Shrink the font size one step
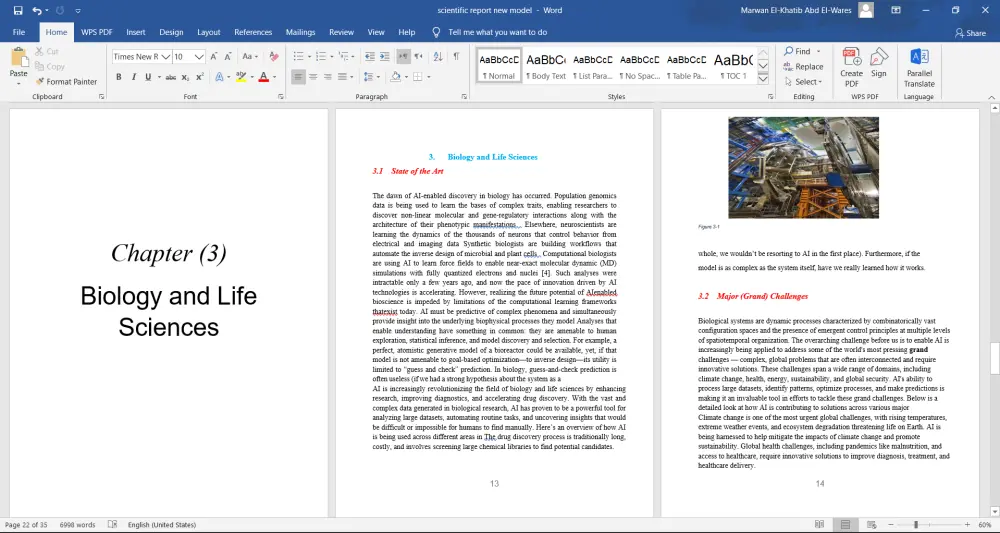Image resolution: width=1000 pixels, height=533 pixels. click(x=228, y=57)
